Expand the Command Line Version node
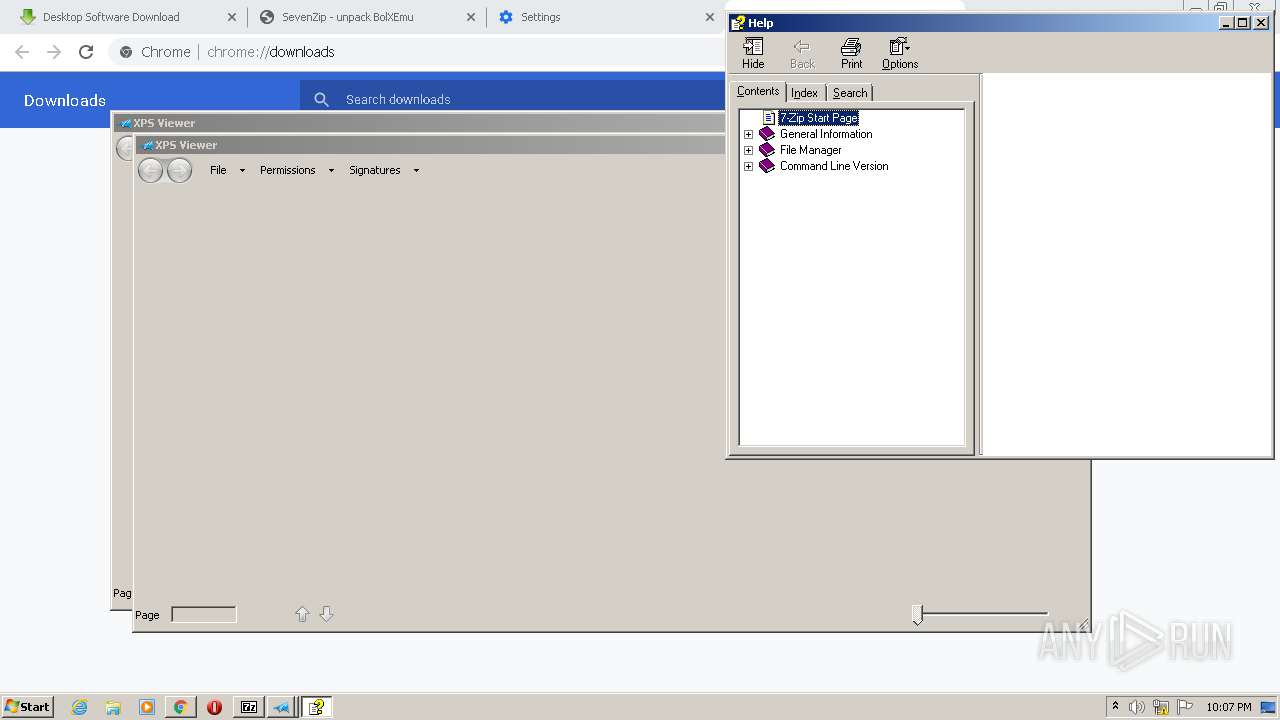The height and width of the screenshot is (720, 1280). point(748,166)
